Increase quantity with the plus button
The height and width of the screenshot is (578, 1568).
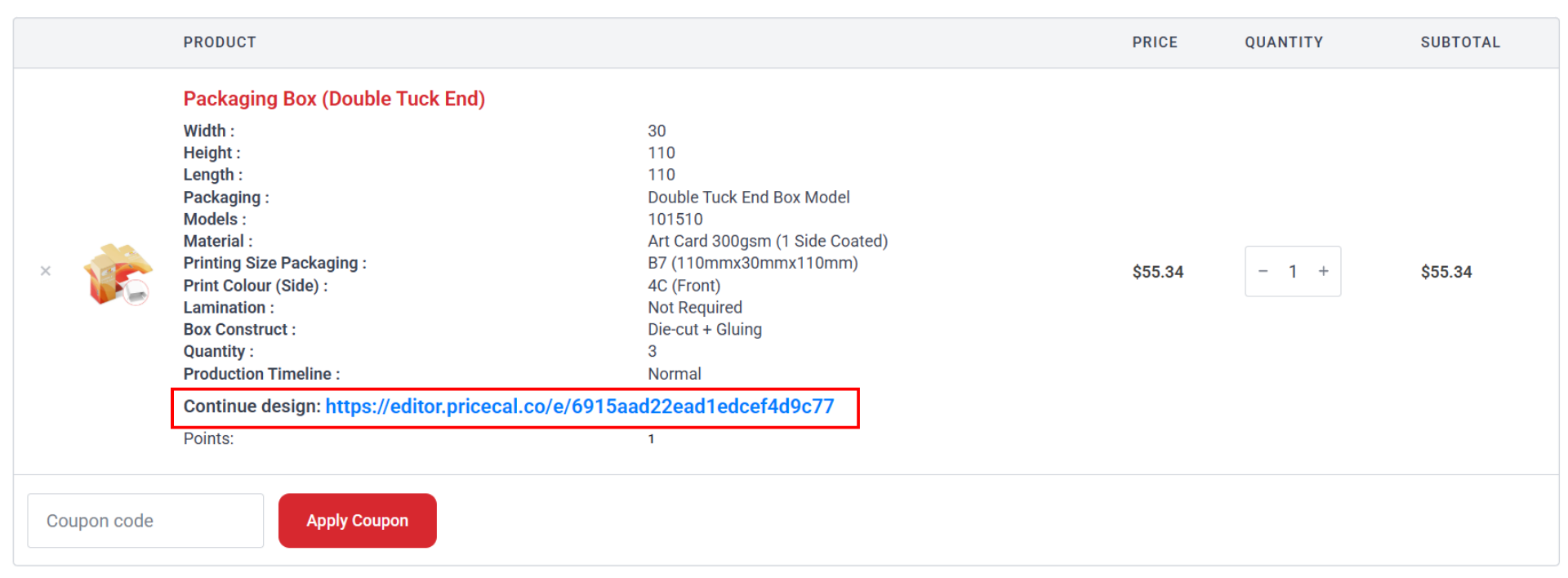click(x=1323, y=271)
